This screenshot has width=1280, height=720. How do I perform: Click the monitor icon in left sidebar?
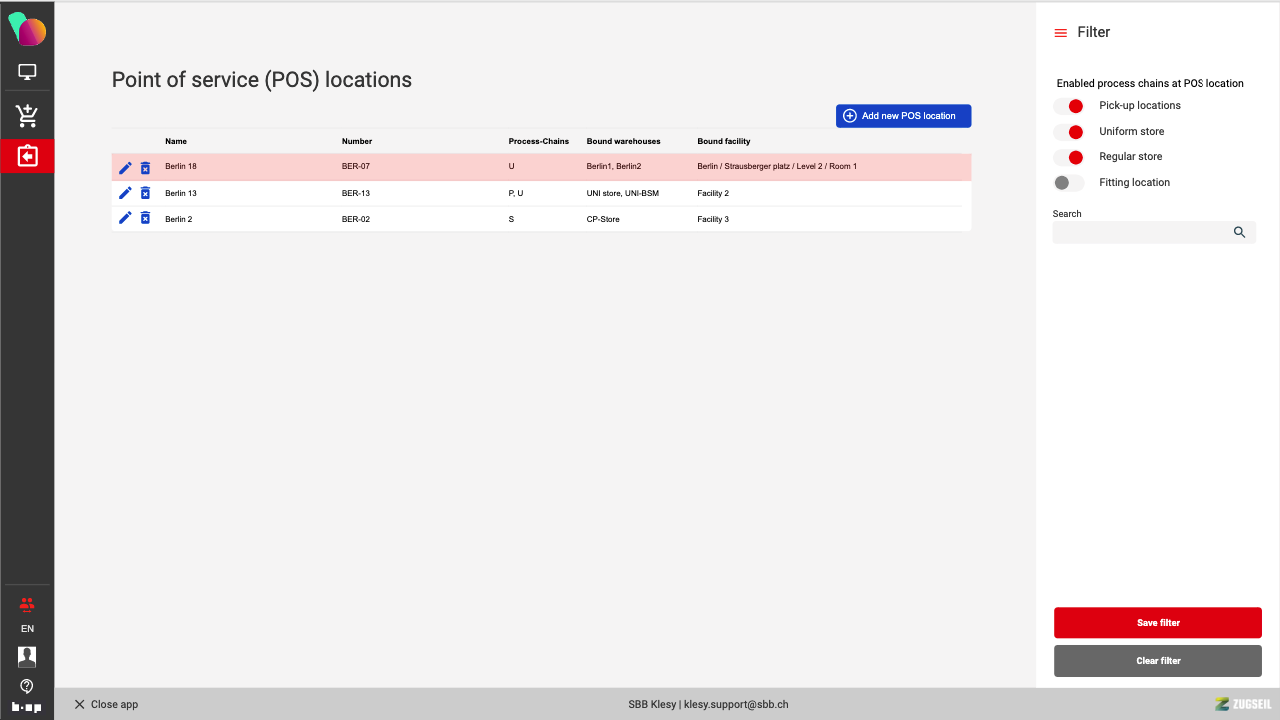click(x=27, y=72)
